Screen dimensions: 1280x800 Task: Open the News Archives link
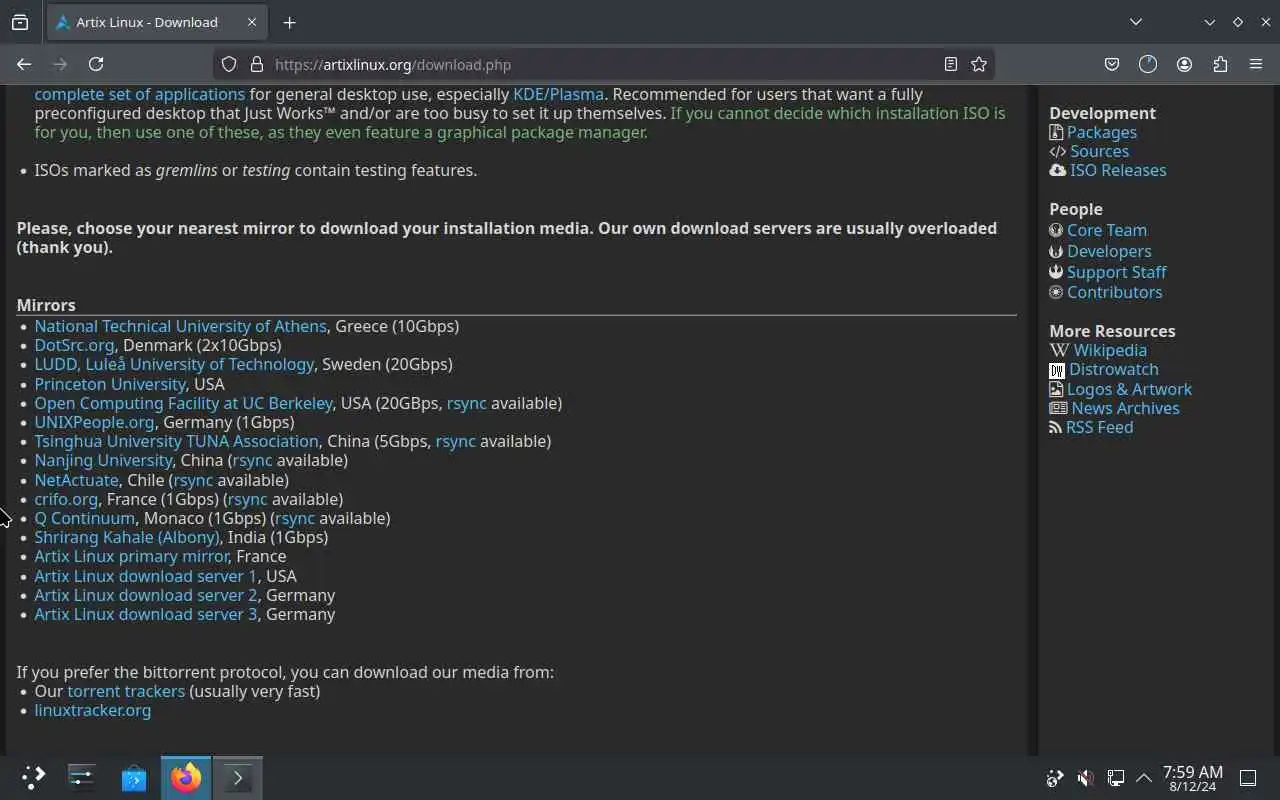pos(1125,408)
